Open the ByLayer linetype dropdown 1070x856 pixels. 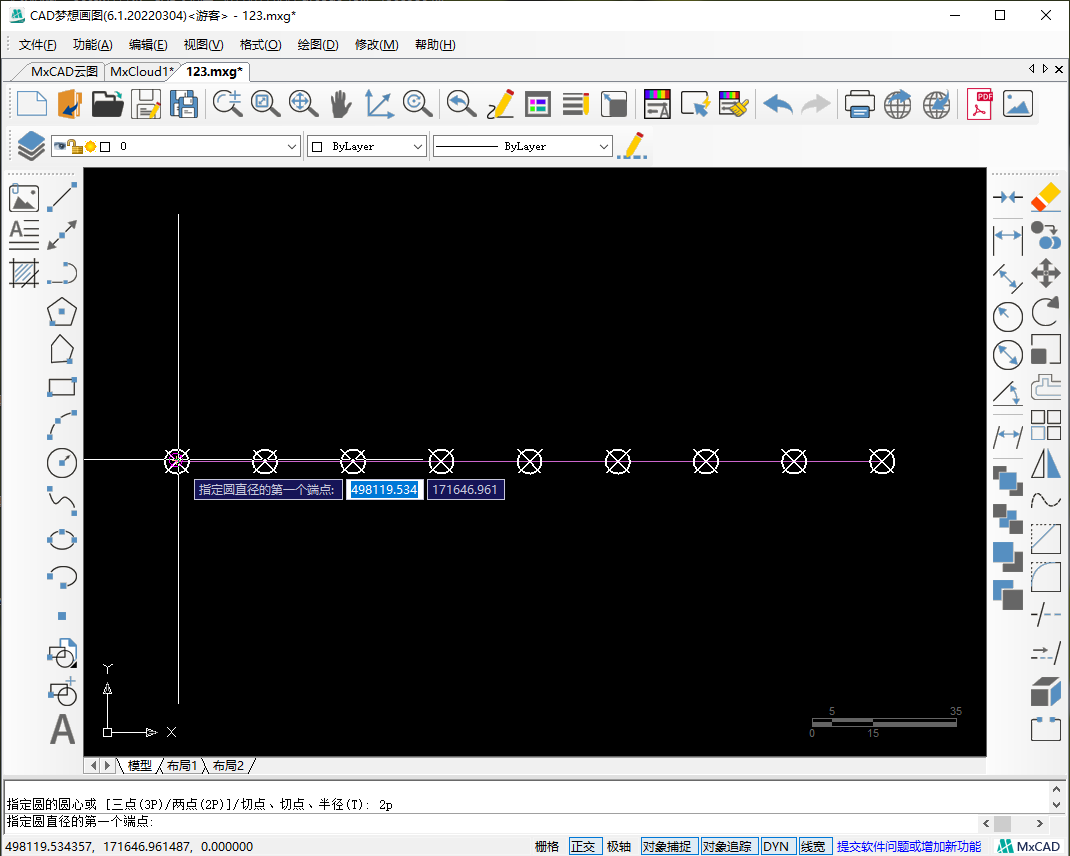[x=603, y=147]
